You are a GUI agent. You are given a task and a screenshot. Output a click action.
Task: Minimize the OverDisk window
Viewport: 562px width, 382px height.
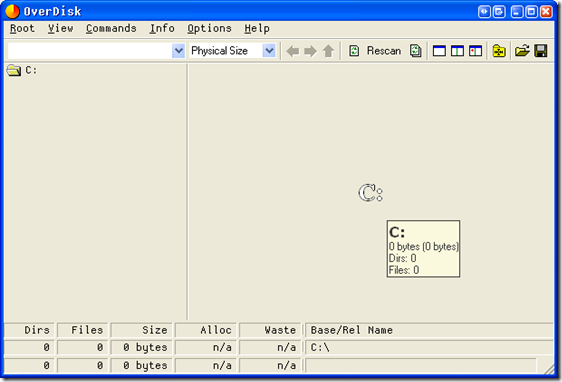coord(516,12)
